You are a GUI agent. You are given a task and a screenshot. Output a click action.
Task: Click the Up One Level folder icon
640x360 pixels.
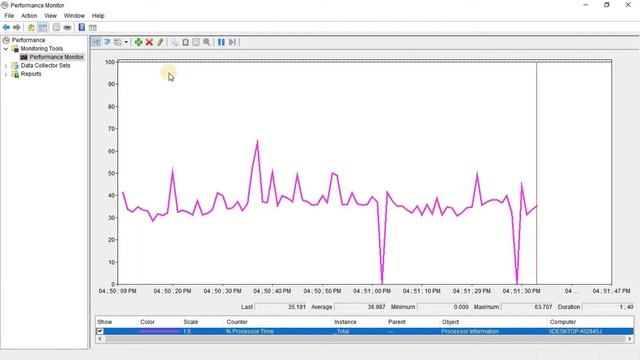[31, 27]
